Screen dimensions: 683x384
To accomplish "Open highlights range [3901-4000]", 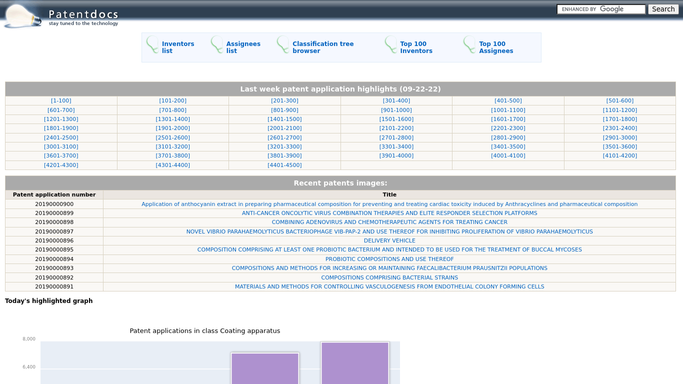I will click(x=396, y=156).
